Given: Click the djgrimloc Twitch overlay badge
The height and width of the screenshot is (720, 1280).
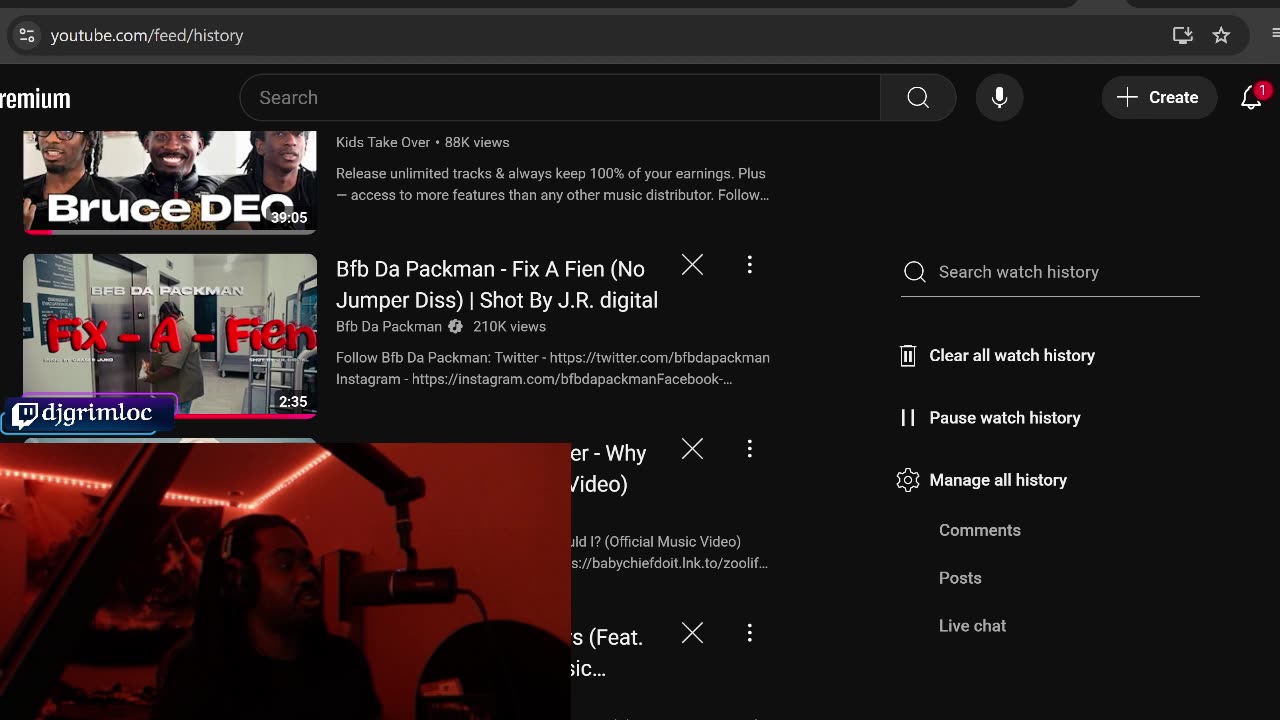Looking at the screenshot, I should (x=88, y=414).
